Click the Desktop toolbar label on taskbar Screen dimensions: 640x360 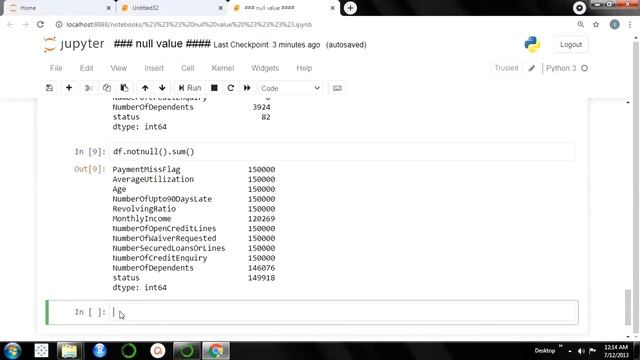545,351
